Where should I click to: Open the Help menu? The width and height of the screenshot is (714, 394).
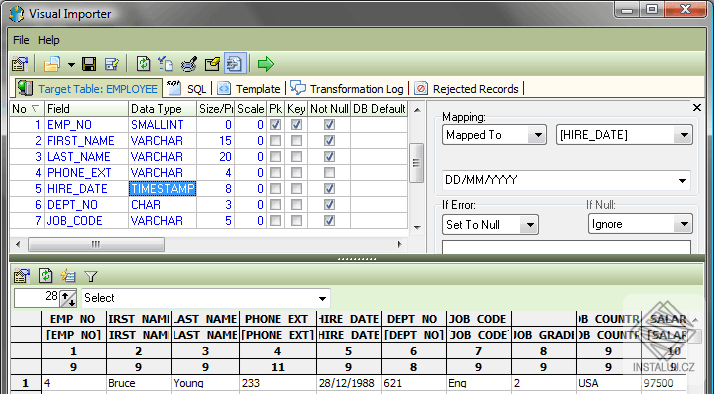[48, 40]
